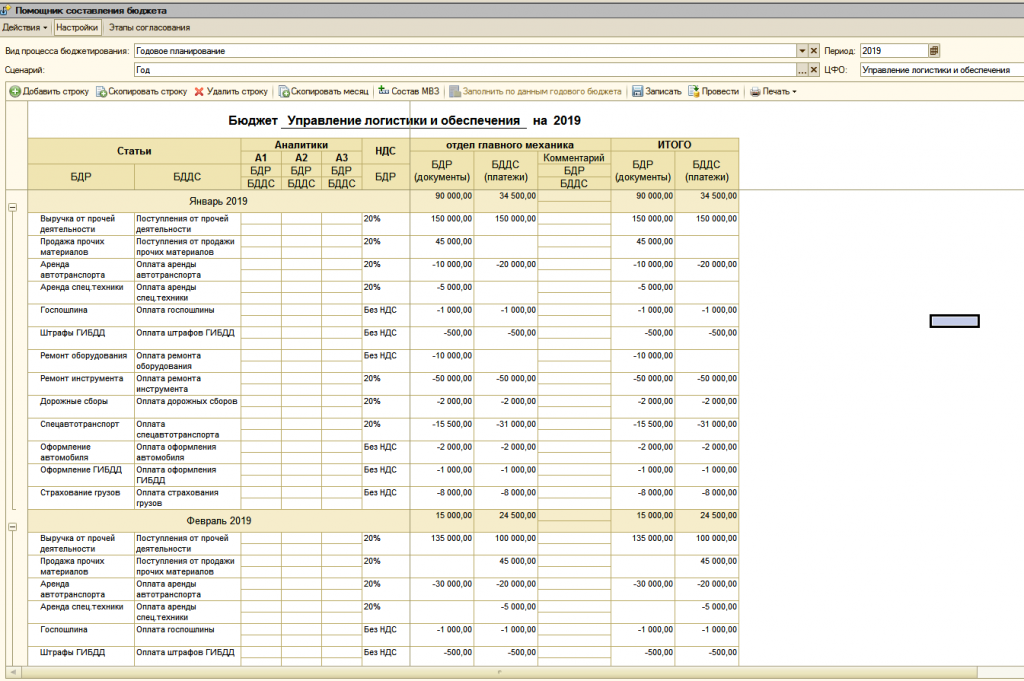This screenshot has width=1024, height=681.
Task: Open the Настройки menu item
Action: (77, 27)
